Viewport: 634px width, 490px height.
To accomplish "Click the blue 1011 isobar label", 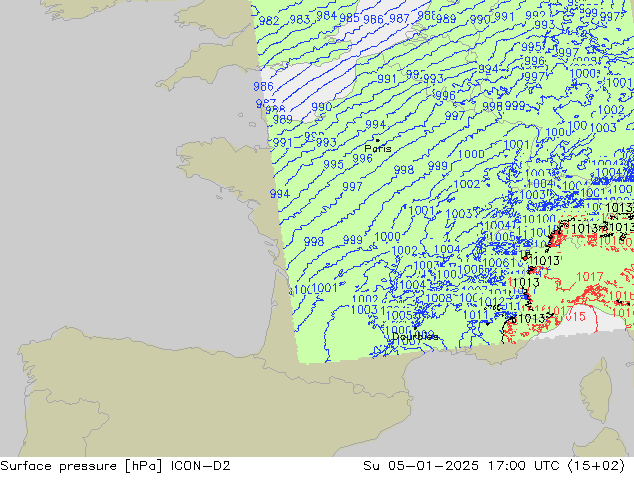I will pyautogui.click(x=476, y=315).
